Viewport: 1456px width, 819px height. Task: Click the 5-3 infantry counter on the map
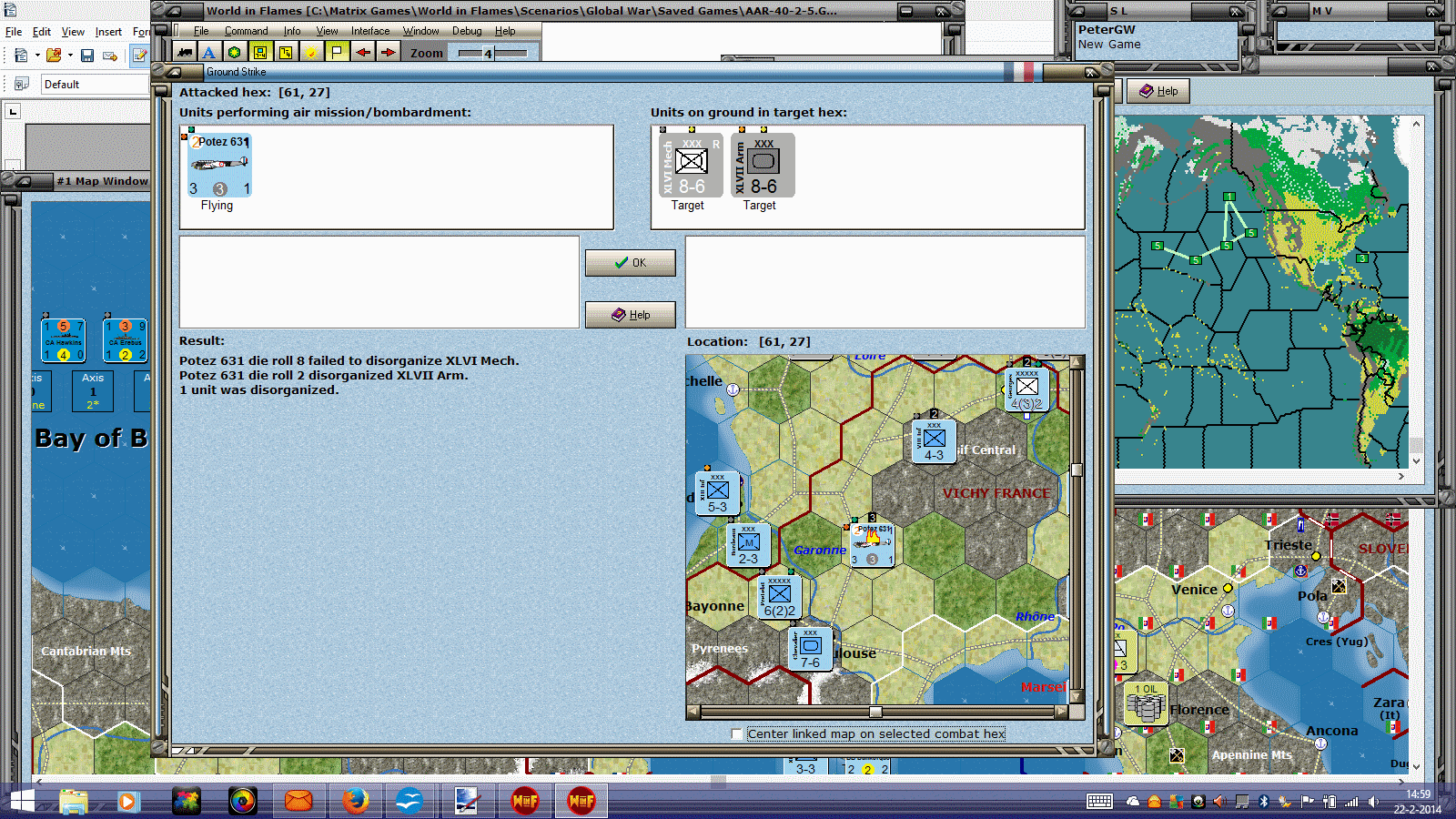pyautogui.click(x=717, y=493)
